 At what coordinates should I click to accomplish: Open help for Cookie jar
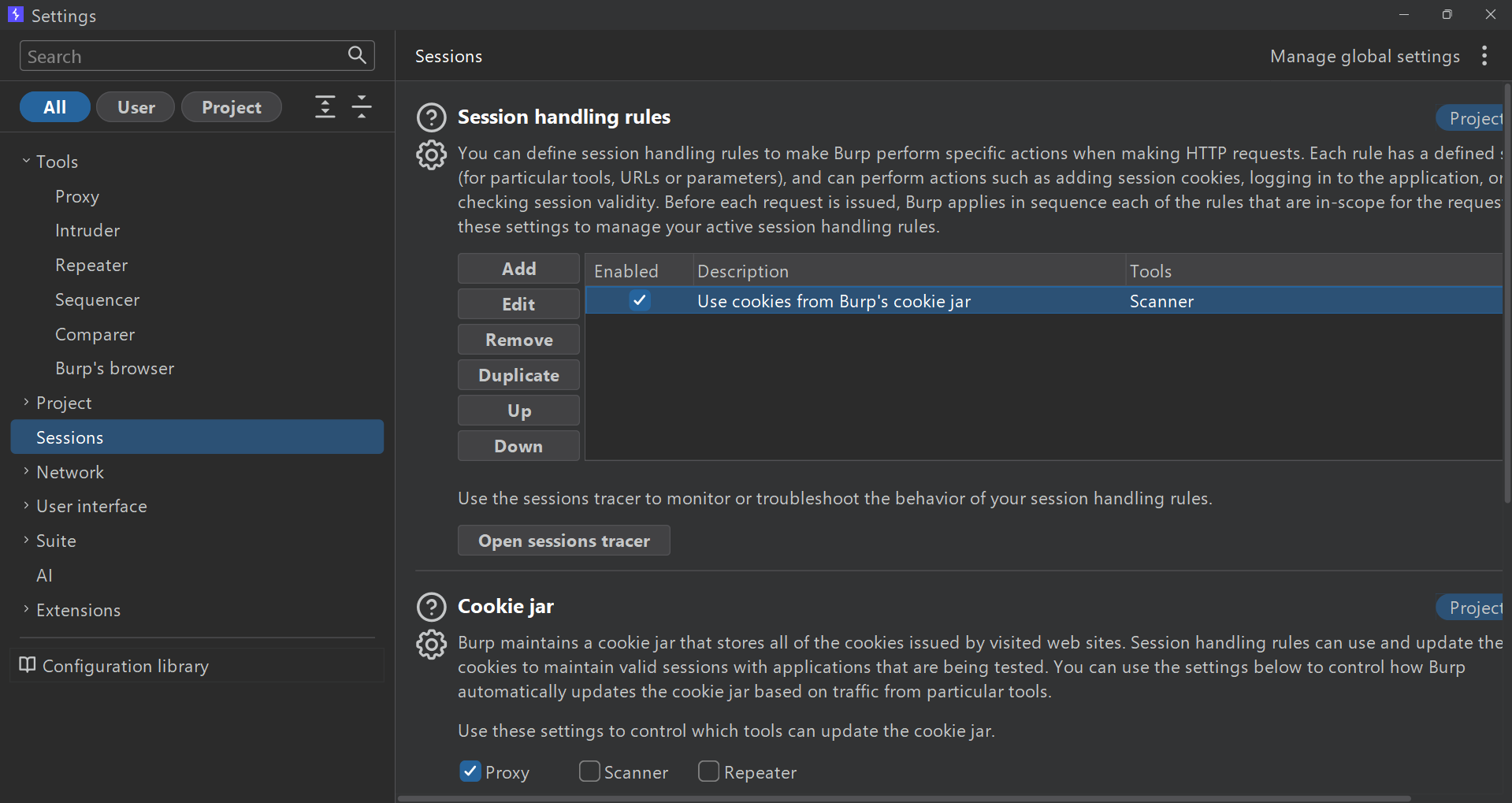431,607
